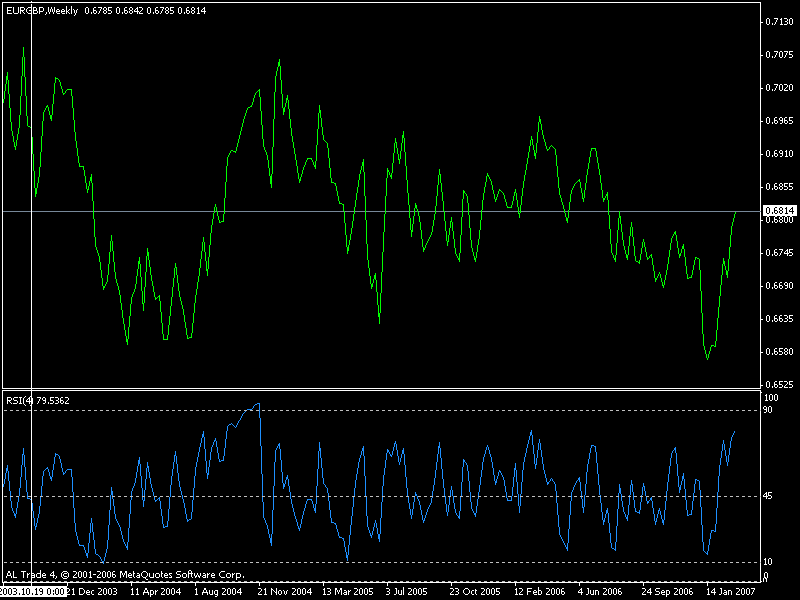
Task: Click the RSI 90 level label
Action: 768,411
